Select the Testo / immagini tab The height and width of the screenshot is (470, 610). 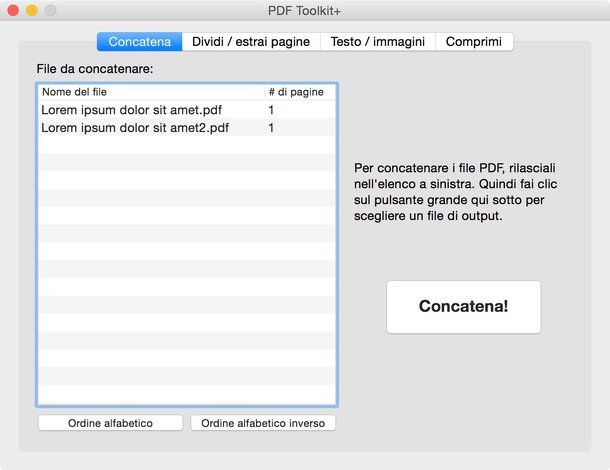(x=378, y=42)
